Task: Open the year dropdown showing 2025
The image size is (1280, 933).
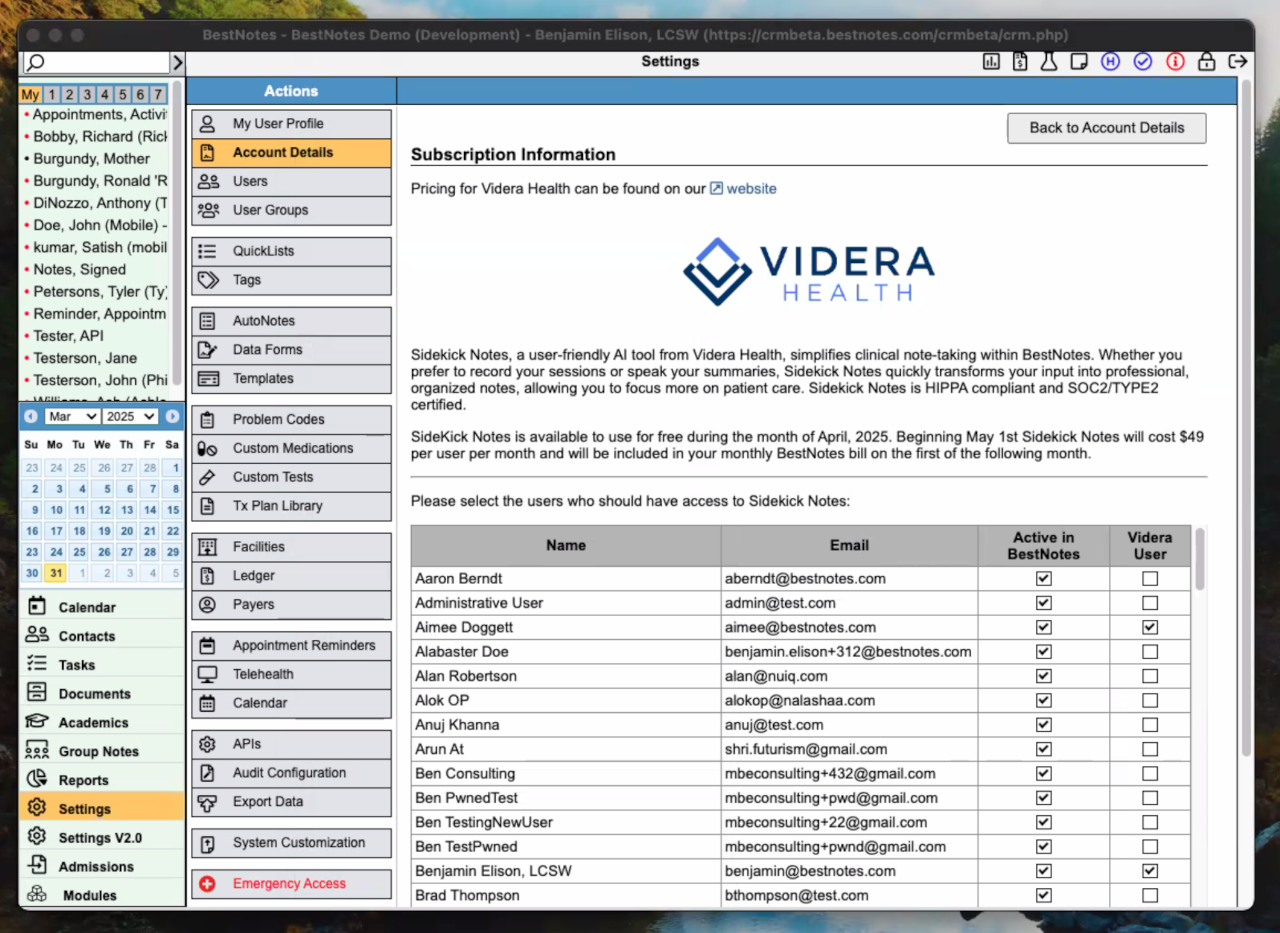Action: point(130,416)
